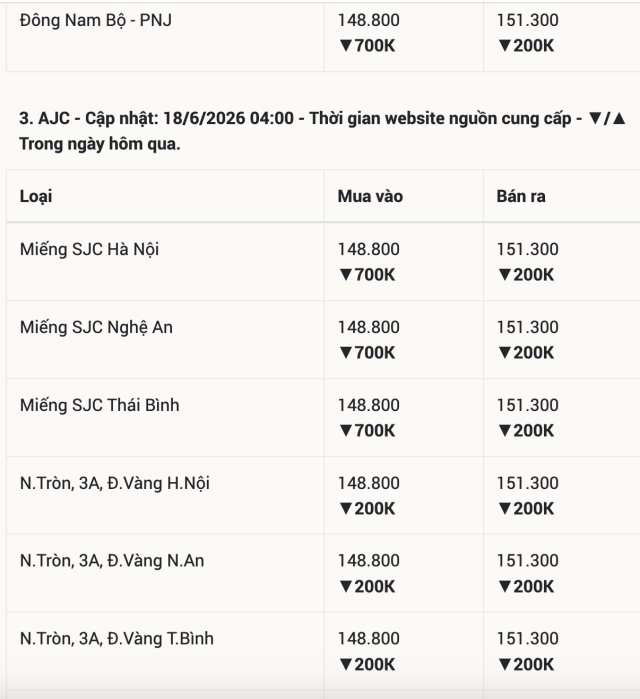Click the Mua vào column header
Screen dimensions: 640x699
[x=370, y=196]
